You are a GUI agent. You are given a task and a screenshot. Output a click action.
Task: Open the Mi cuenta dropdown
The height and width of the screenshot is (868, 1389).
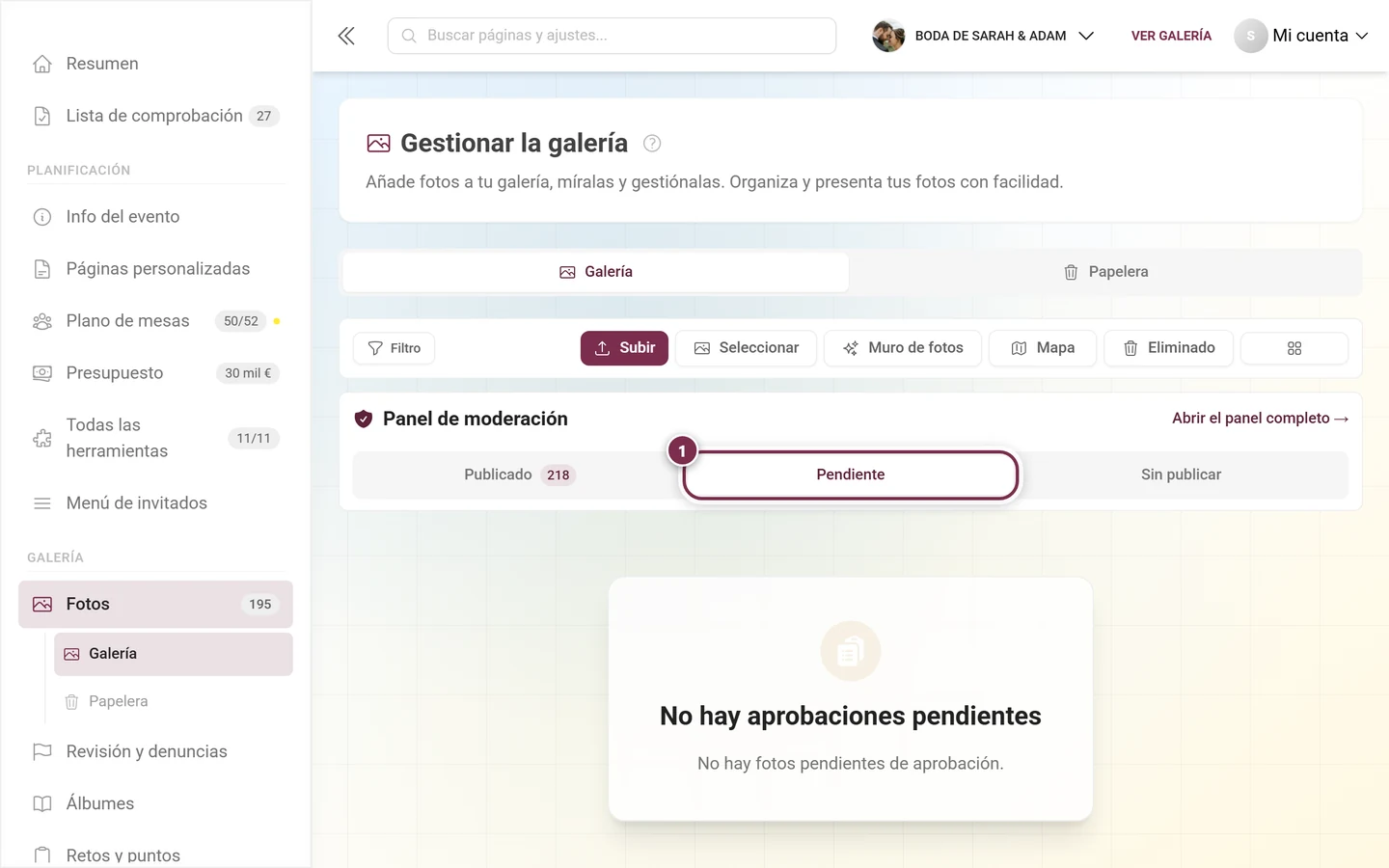pos(1302,36)
